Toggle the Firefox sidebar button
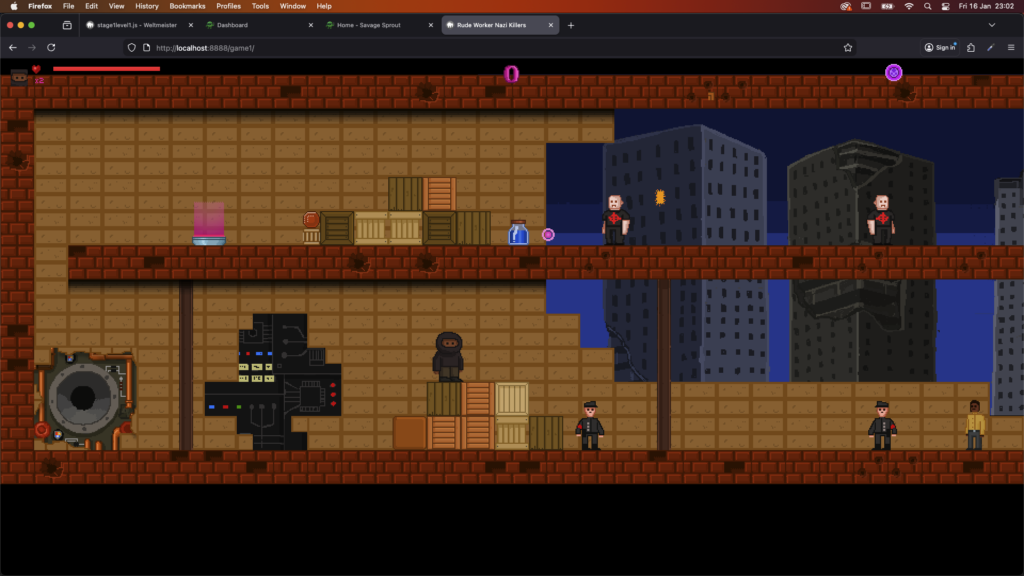The width and height of the screenshot is (1024, 576). click(67, 25)
